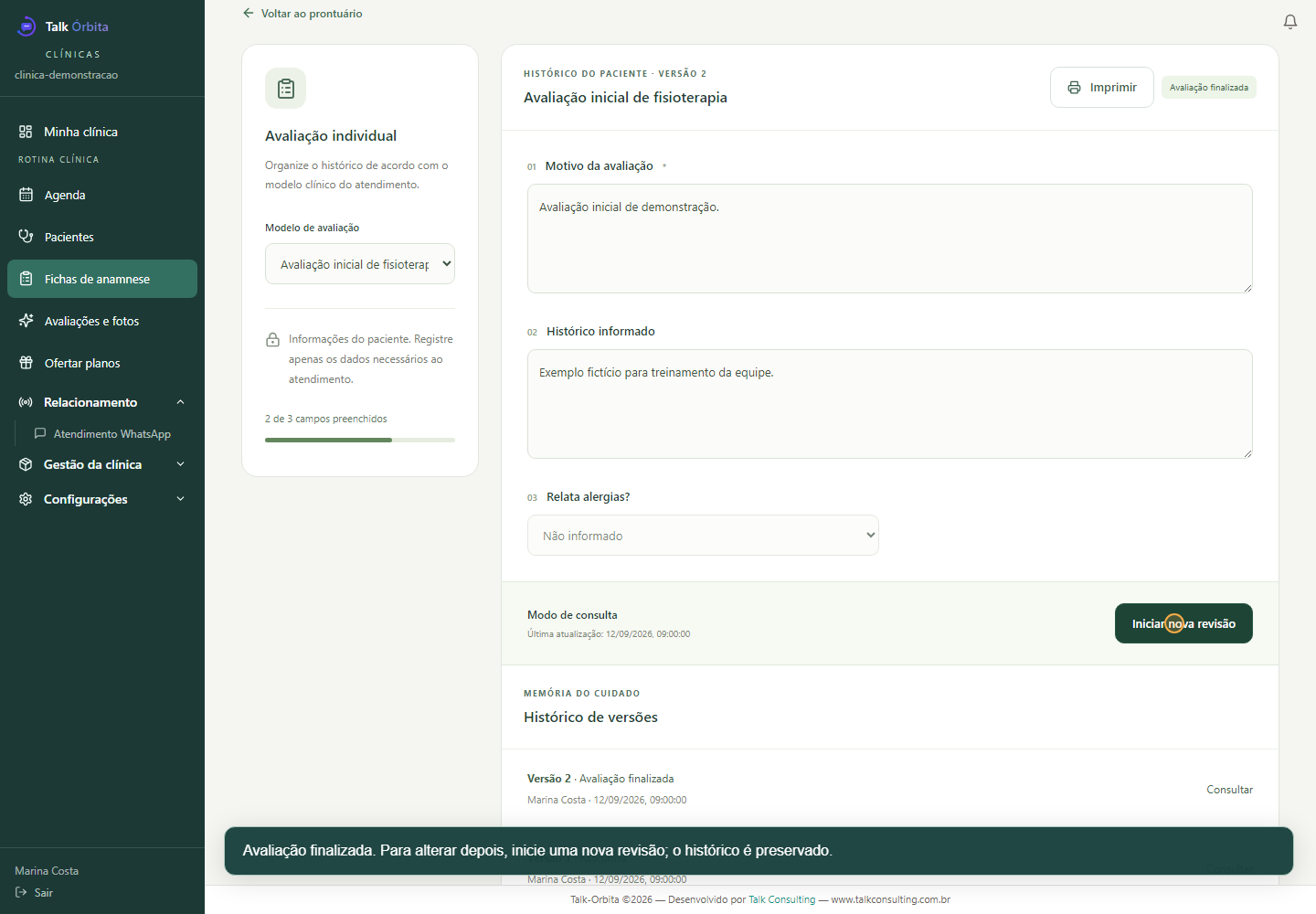
Task: Click the "2 de 3 campos preenchidos" text
Action: 326,419
